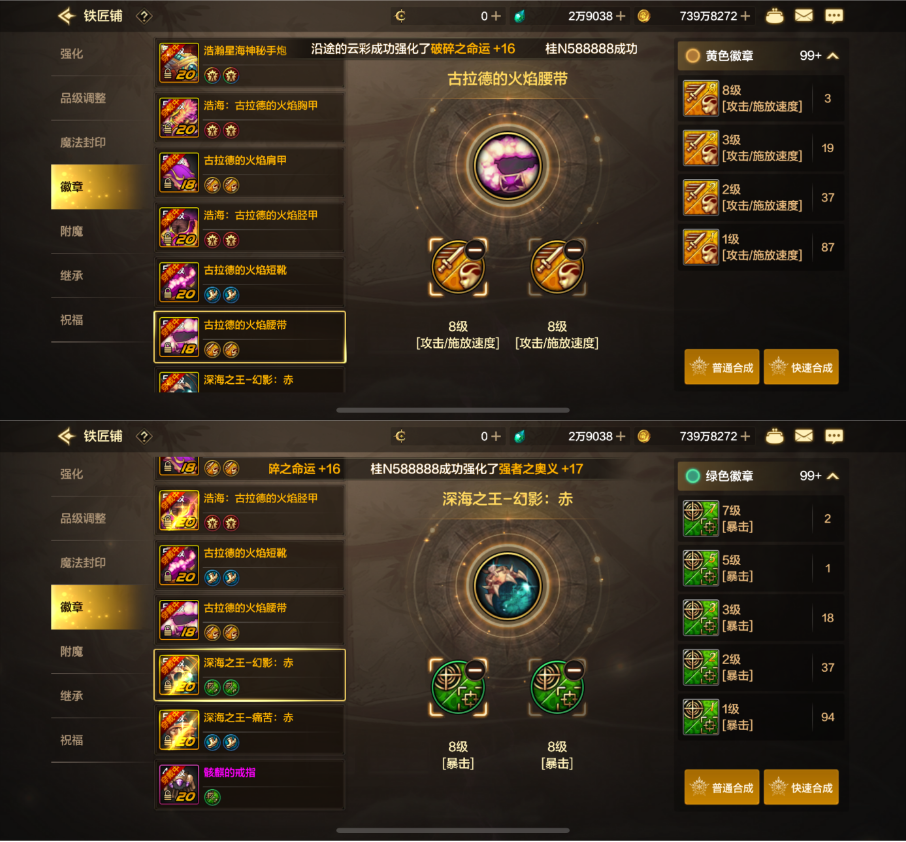
Task: Click the back arrow beside 铁匠铺 in top panel
Action: (x=67, y=16)
